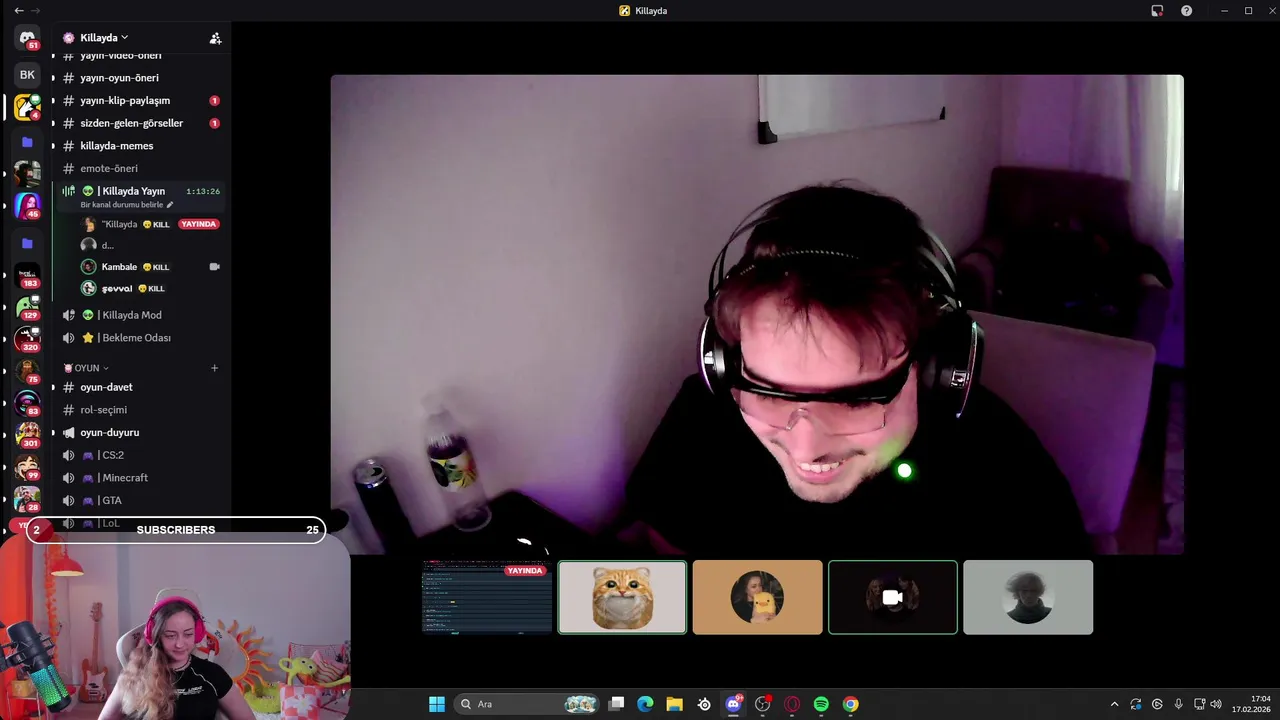Click the pencil icon to set channel status
1280x720 pixels.
click(170, 205)
